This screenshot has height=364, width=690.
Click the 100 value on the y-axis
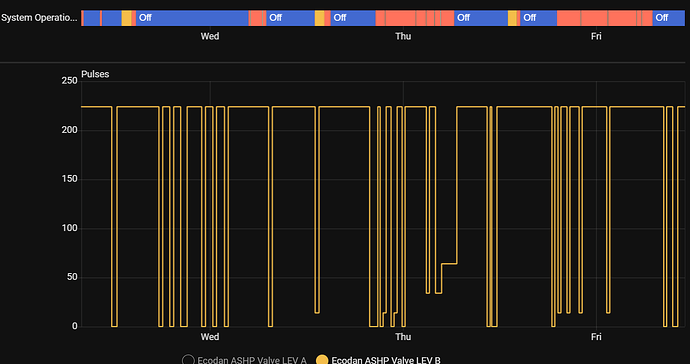(x=70, y=228)
